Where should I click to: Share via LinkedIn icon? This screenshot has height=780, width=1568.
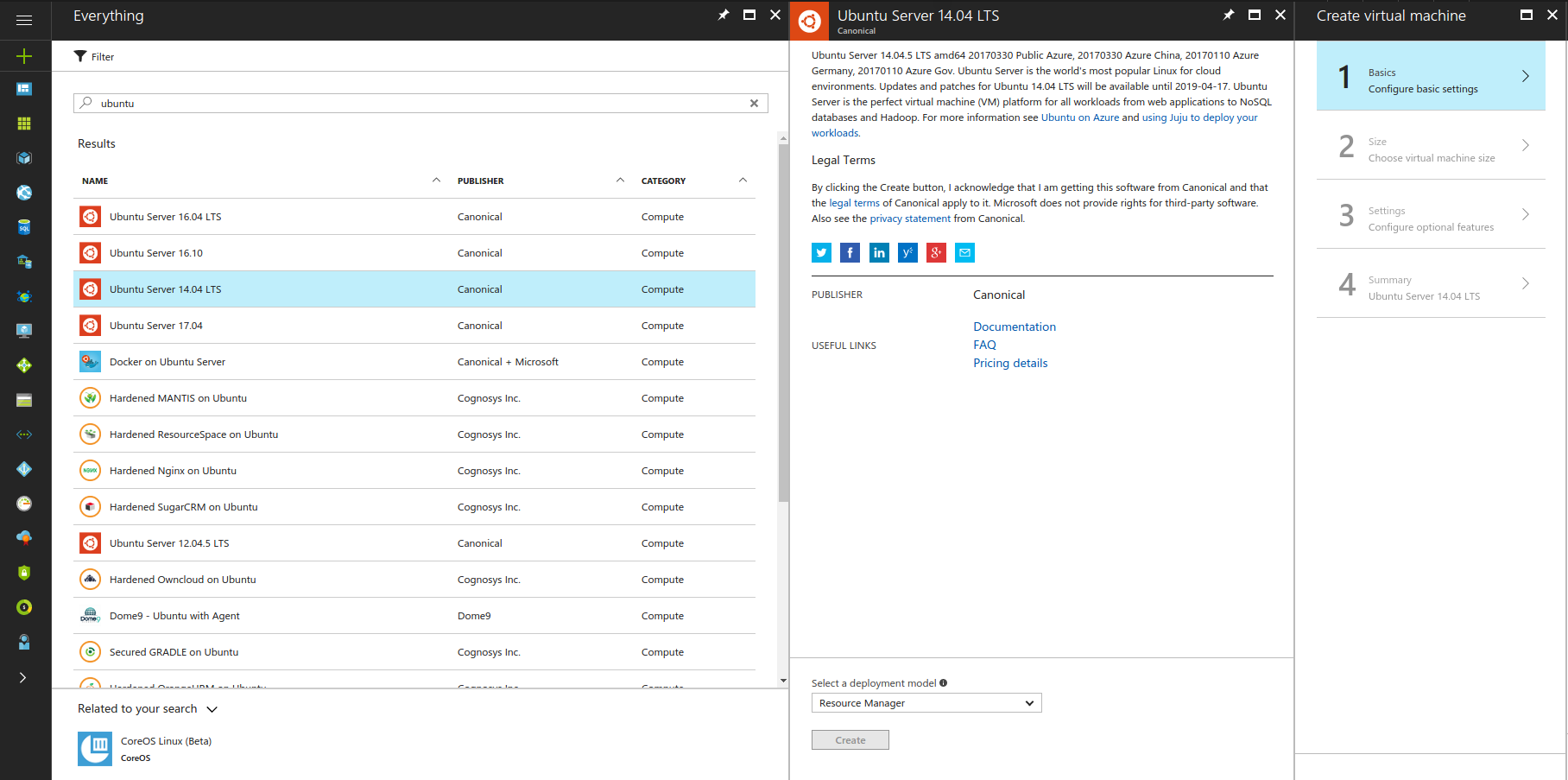(879, 252)
